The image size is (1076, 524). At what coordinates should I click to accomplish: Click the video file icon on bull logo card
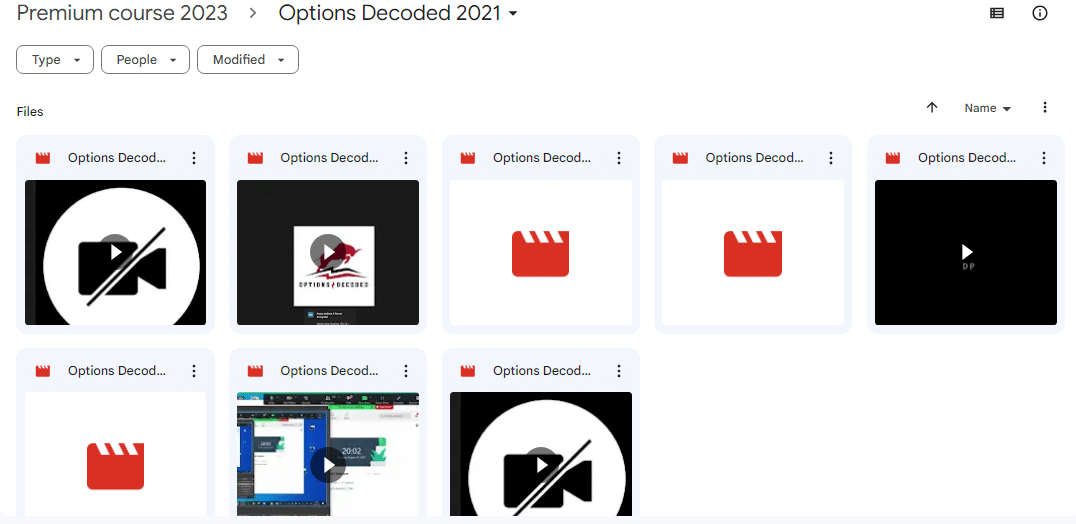pos(256,158)
